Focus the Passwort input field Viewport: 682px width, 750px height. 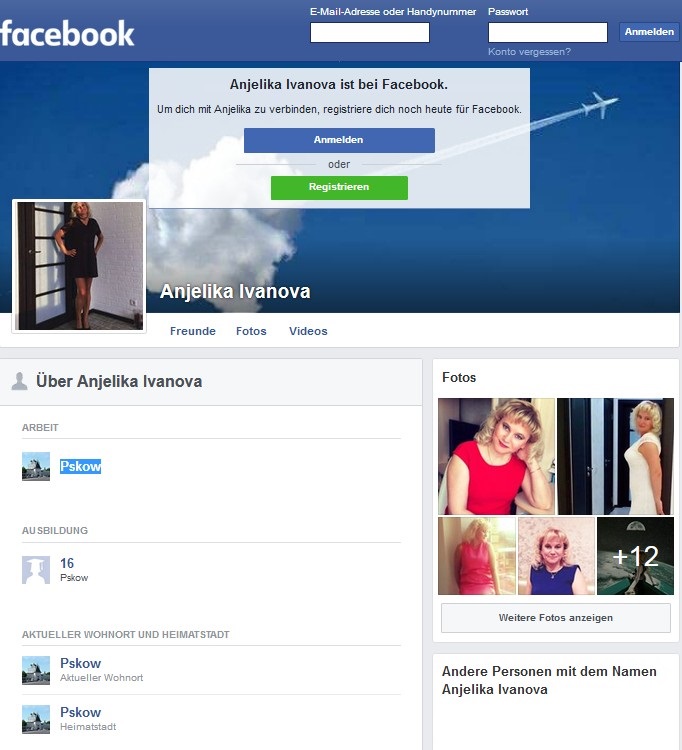point(548,33)
